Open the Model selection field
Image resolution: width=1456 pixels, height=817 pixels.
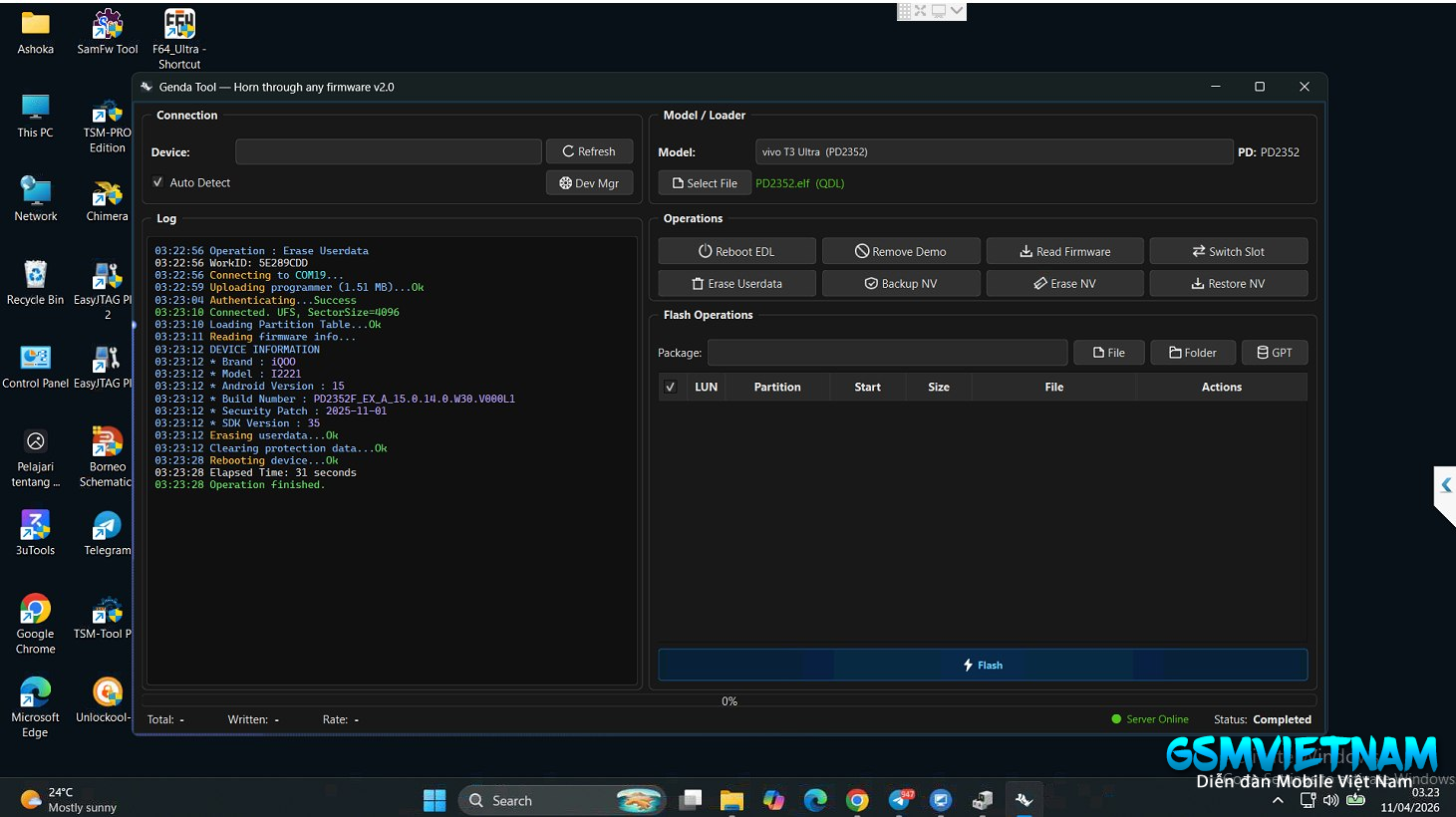993,151
